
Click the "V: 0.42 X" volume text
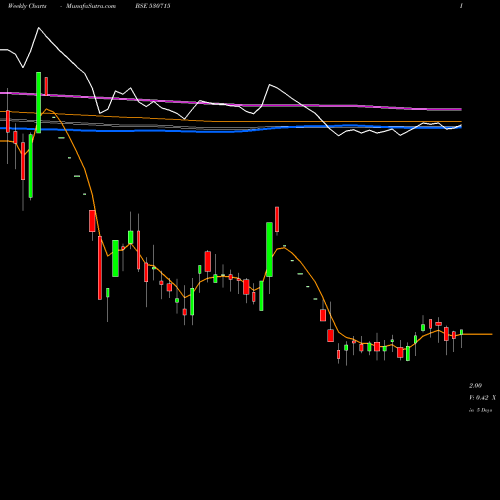(482, 398)
